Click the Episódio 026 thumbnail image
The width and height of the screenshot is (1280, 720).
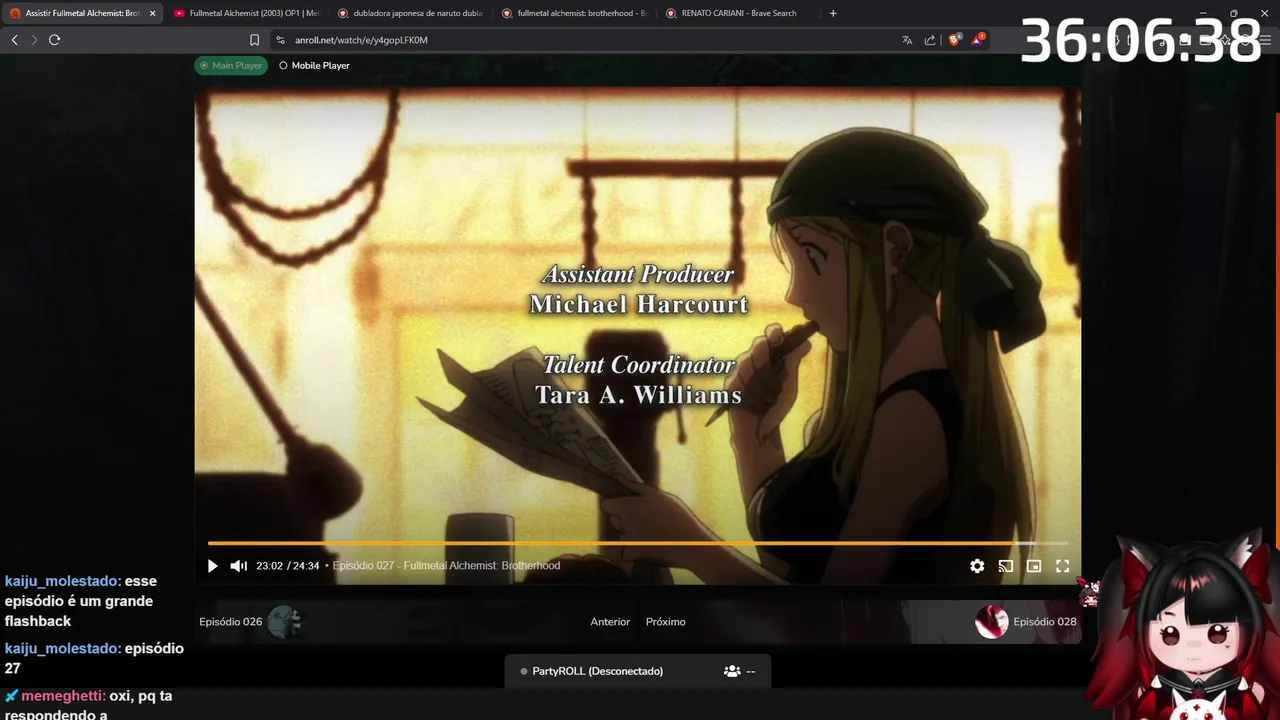point(284,622)
